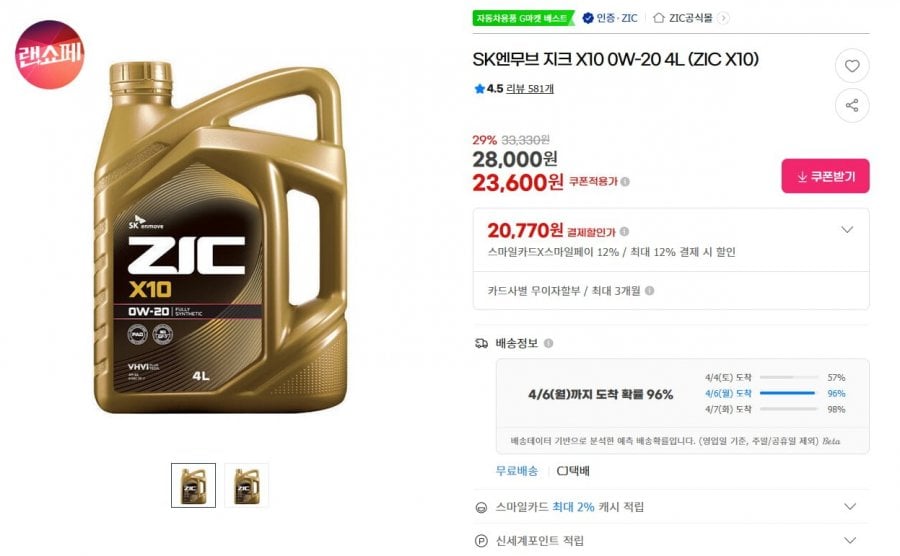Click the heart wishlist icon
Viewport: 900px width, 556px height.
pyautogui.click(x=852, y=67)
